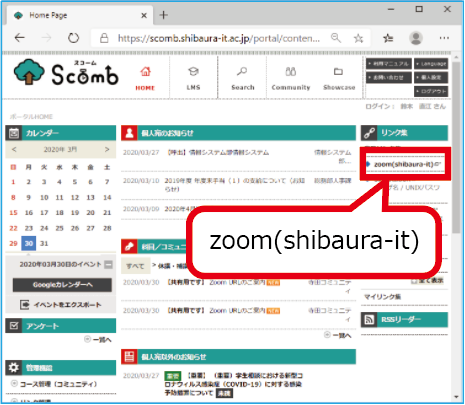Select March 30 in the calendar
The image size is (465, 405).
click(x=29, y=243)
